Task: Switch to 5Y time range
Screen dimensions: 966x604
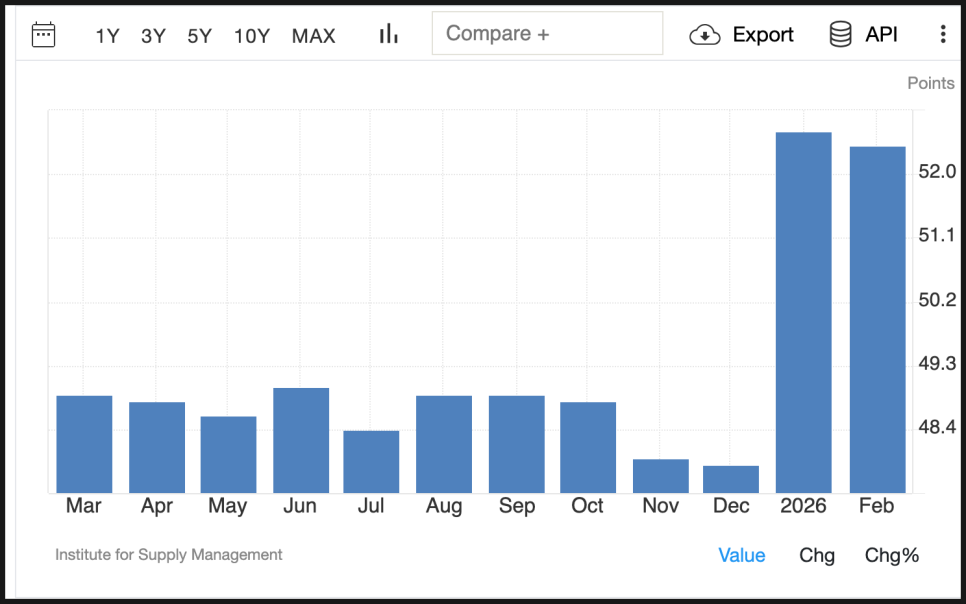Action: pos(199,36)
